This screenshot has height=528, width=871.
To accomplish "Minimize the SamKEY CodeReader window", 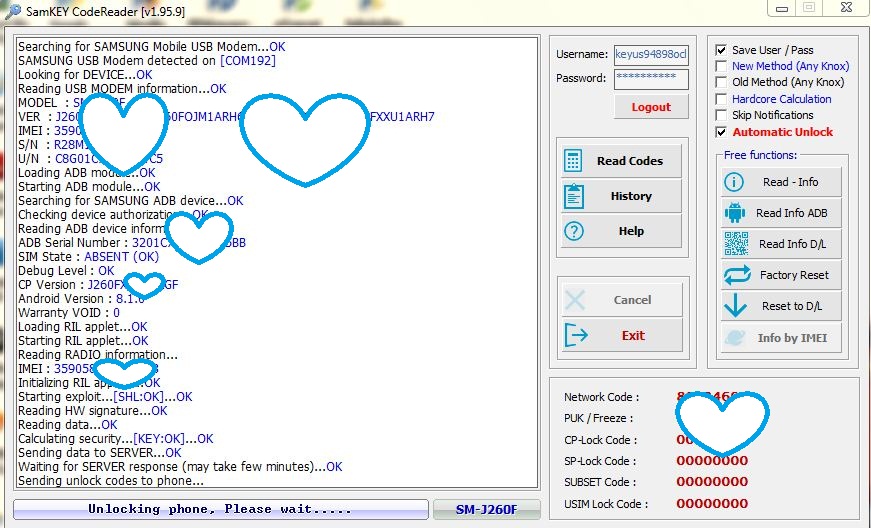I will pos(782,8).
